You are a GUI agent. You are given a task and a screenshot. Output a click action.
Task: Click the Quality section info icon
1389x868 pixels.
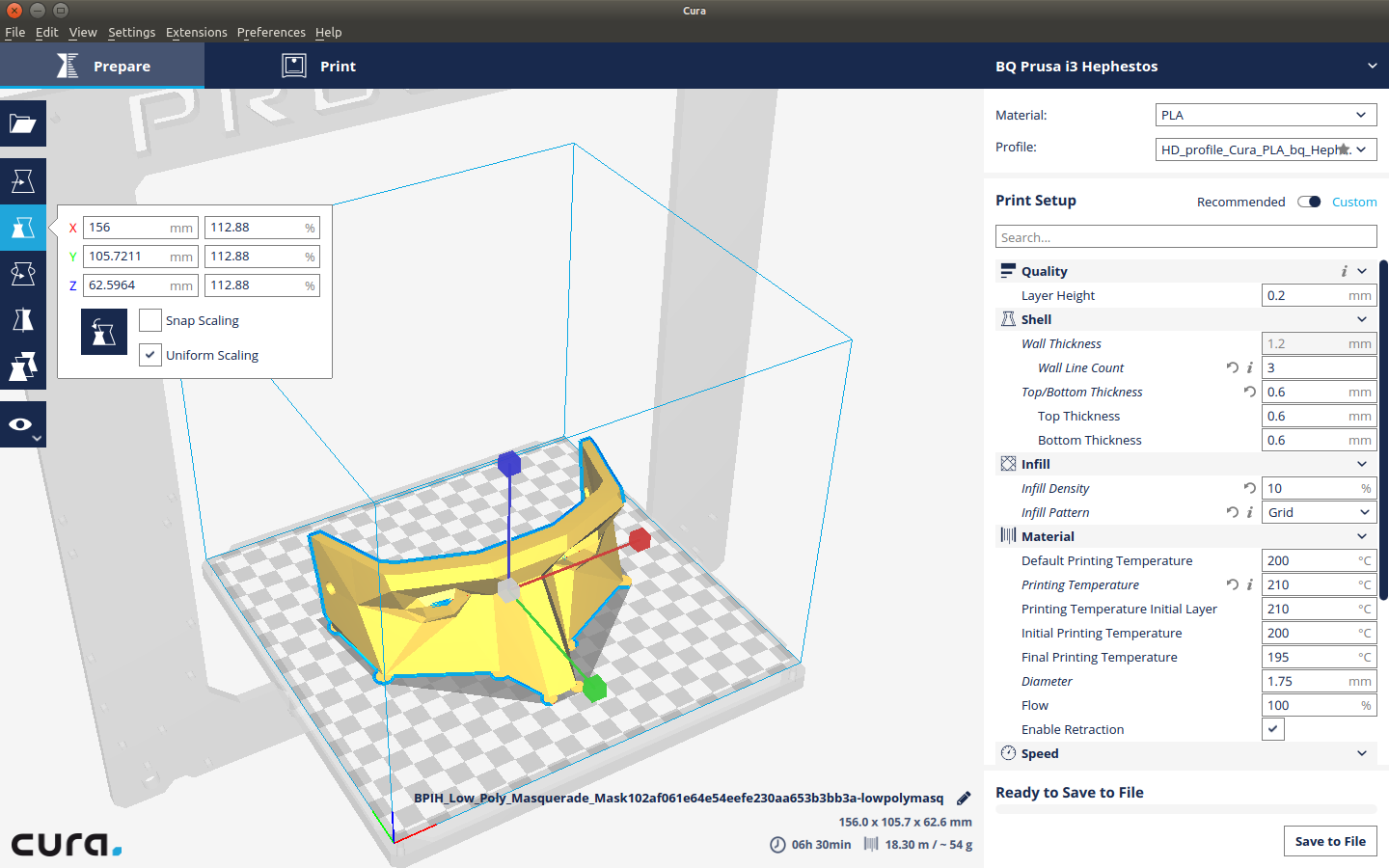[x=1344, y=271]
